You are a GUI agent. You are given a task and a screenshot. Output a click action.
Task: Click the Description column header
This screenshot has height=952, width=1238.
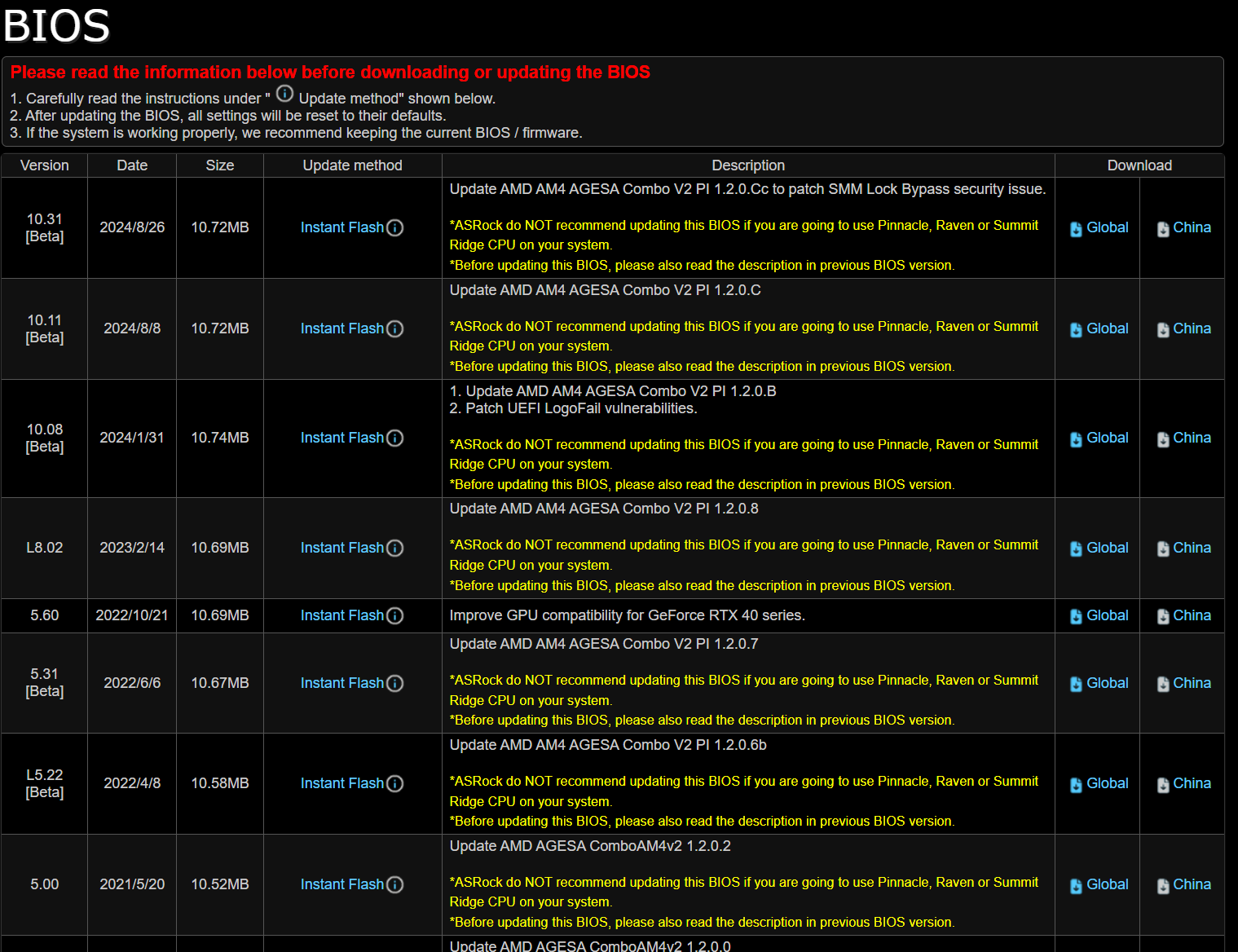(x=748, y=165)
